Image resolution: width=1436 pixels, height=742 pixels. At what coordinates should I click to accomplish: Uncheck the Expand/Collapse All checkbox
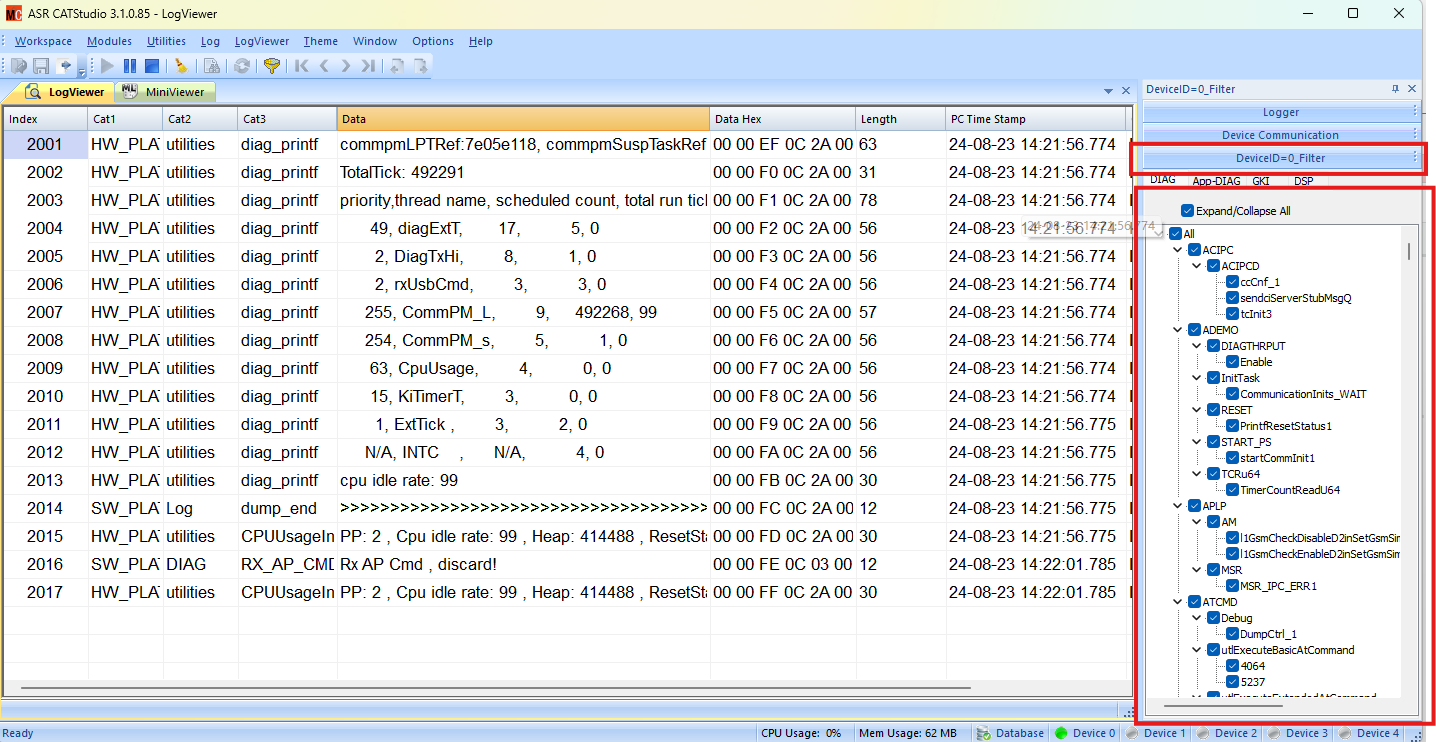pyautogui.click(x=1187, y=211)
